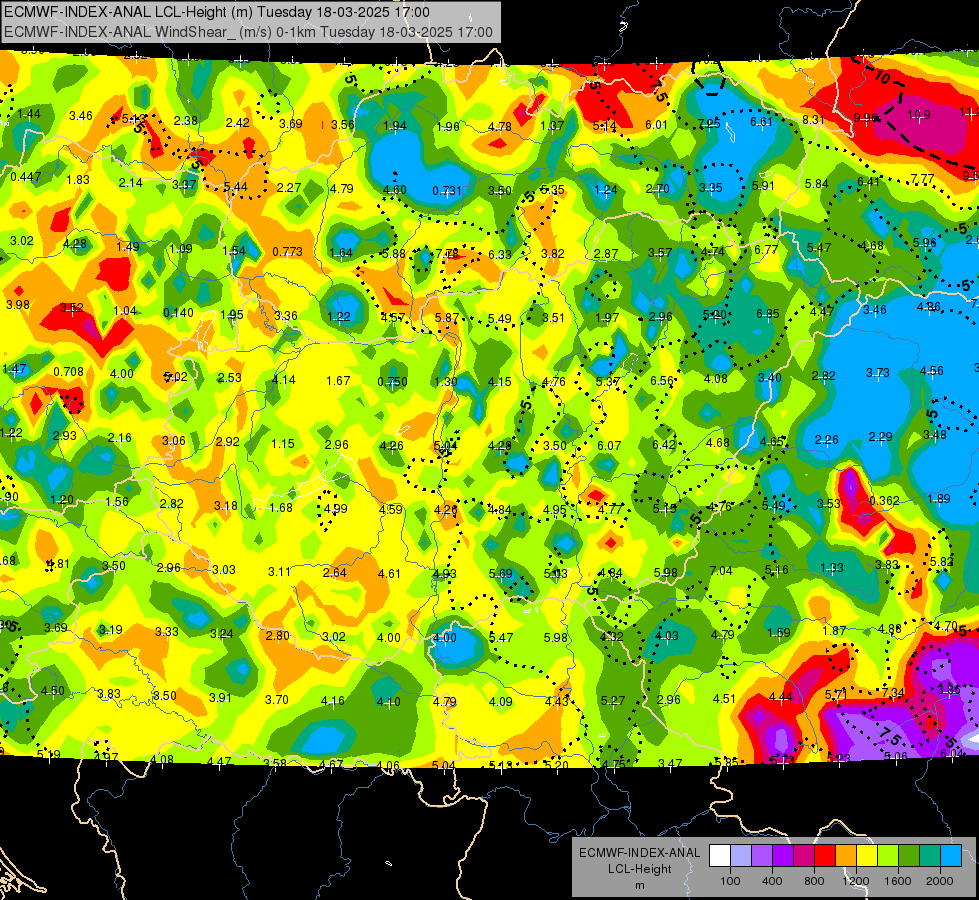Click the grid value '6.85'

click(767, 314)
